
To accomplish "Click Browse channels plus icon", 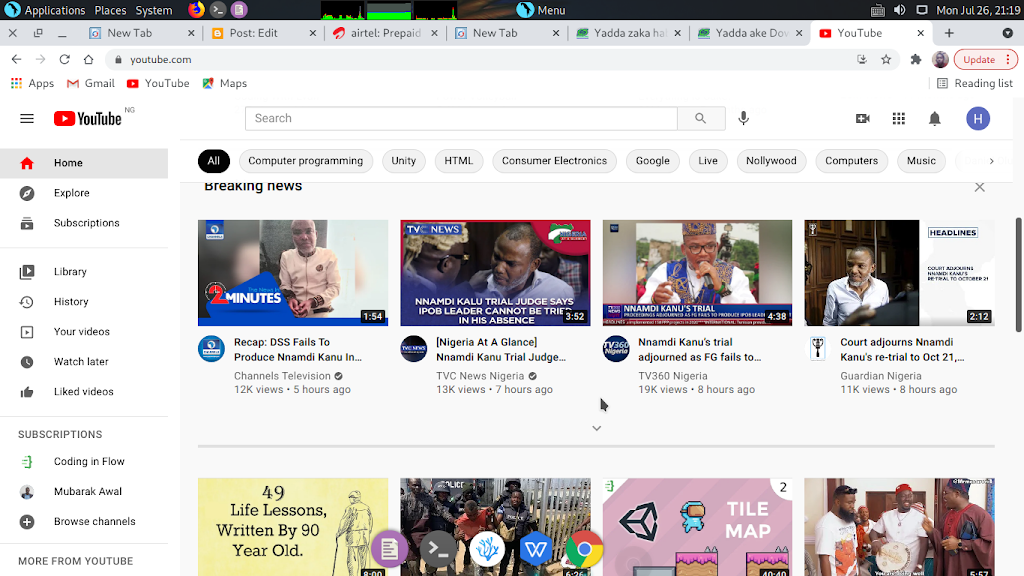I will pyautogui.click(x=27, y=522).
